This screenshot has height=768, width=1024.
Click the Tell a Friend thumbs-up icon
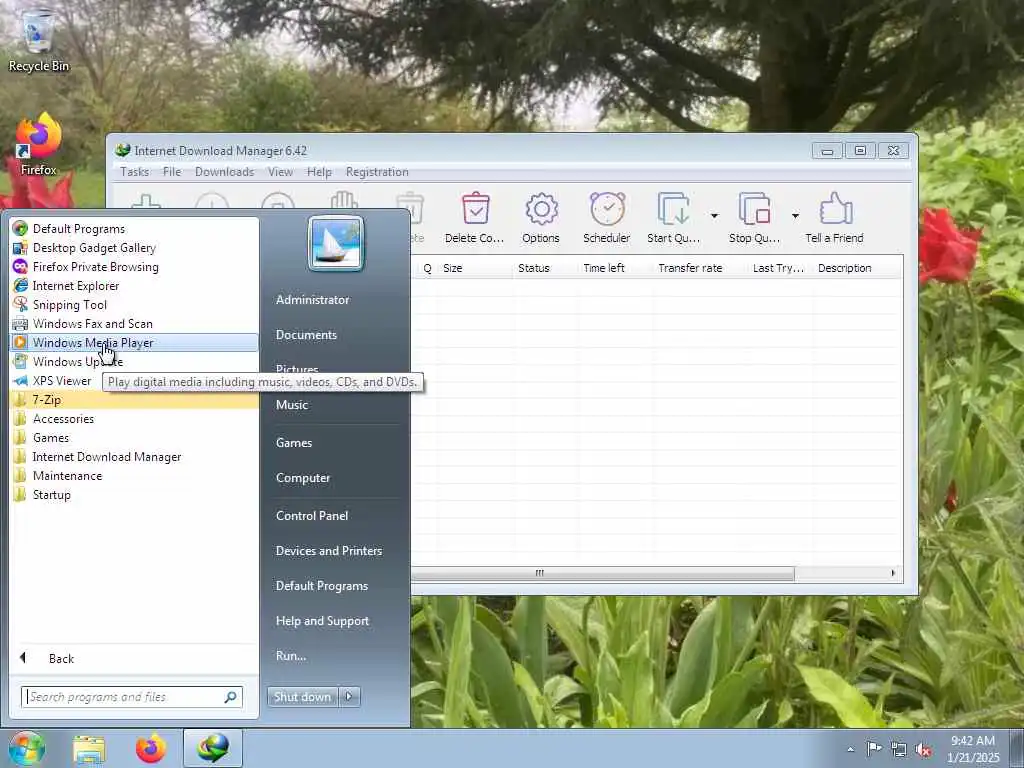(835, 217)
